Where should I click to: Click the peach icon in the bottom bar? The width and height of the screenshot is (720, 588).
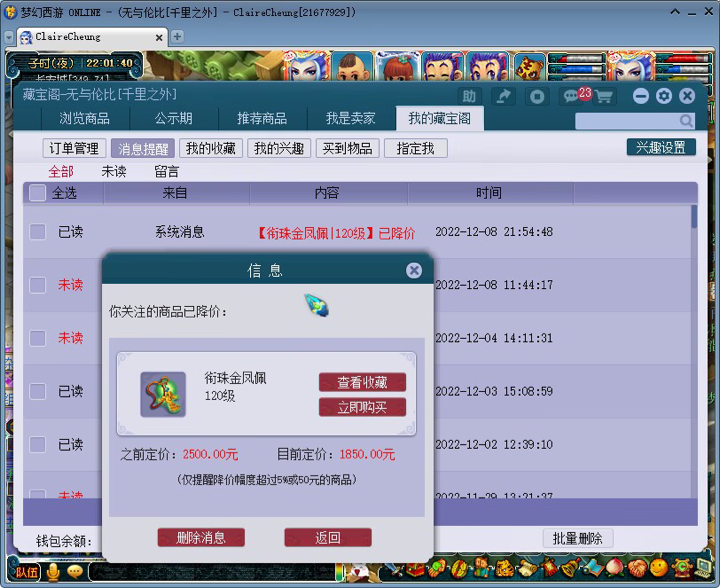coord(614,568)
